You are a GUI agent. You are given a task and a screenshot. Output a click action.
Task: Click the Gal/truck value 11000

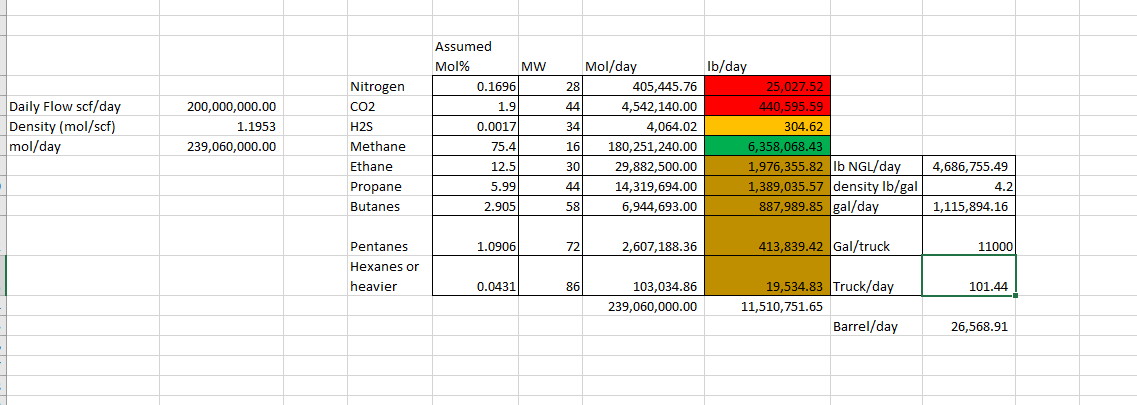click(969, 235)
